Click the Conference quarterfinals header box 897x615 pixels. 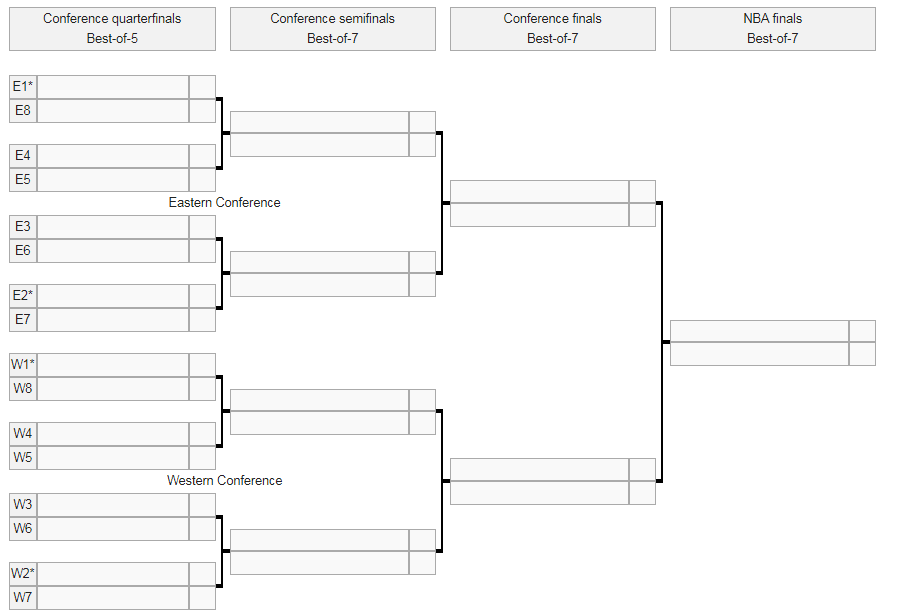click(112, 29)
